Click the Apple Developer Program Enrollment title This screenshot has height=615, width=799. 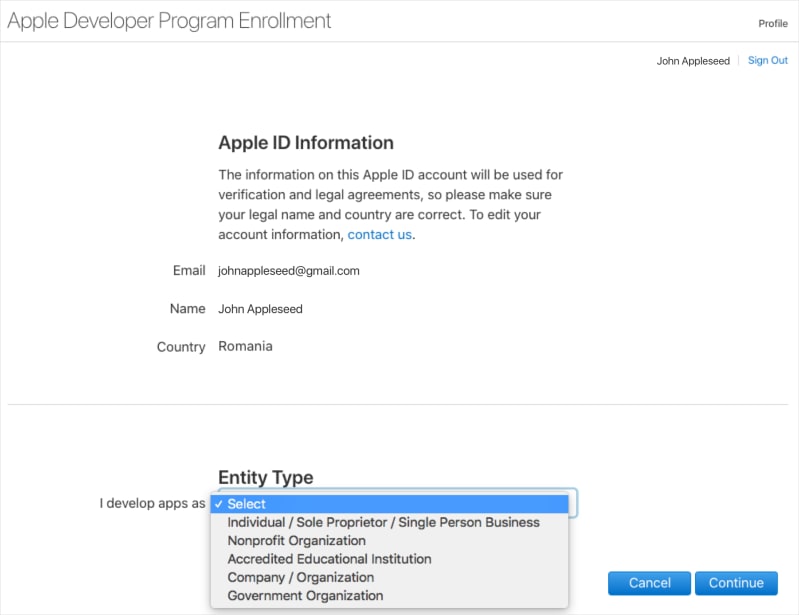coord(169,21)
